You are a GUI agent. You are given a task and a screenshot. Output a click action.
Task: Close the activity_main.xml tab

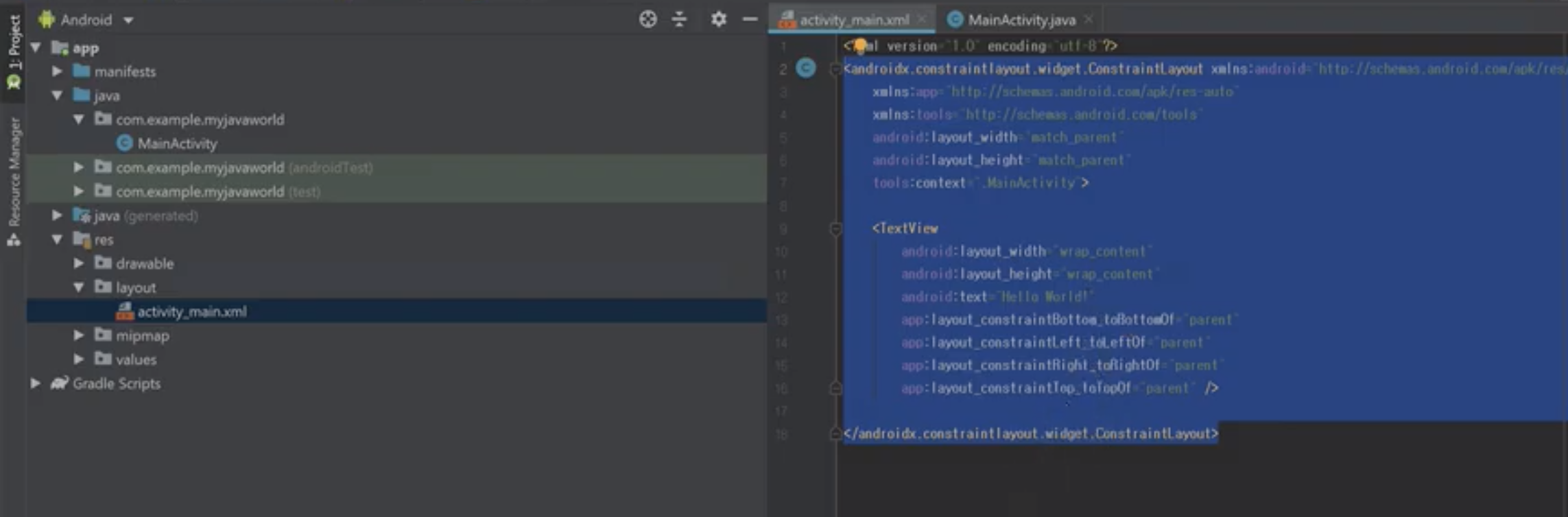tap(922, 20)
